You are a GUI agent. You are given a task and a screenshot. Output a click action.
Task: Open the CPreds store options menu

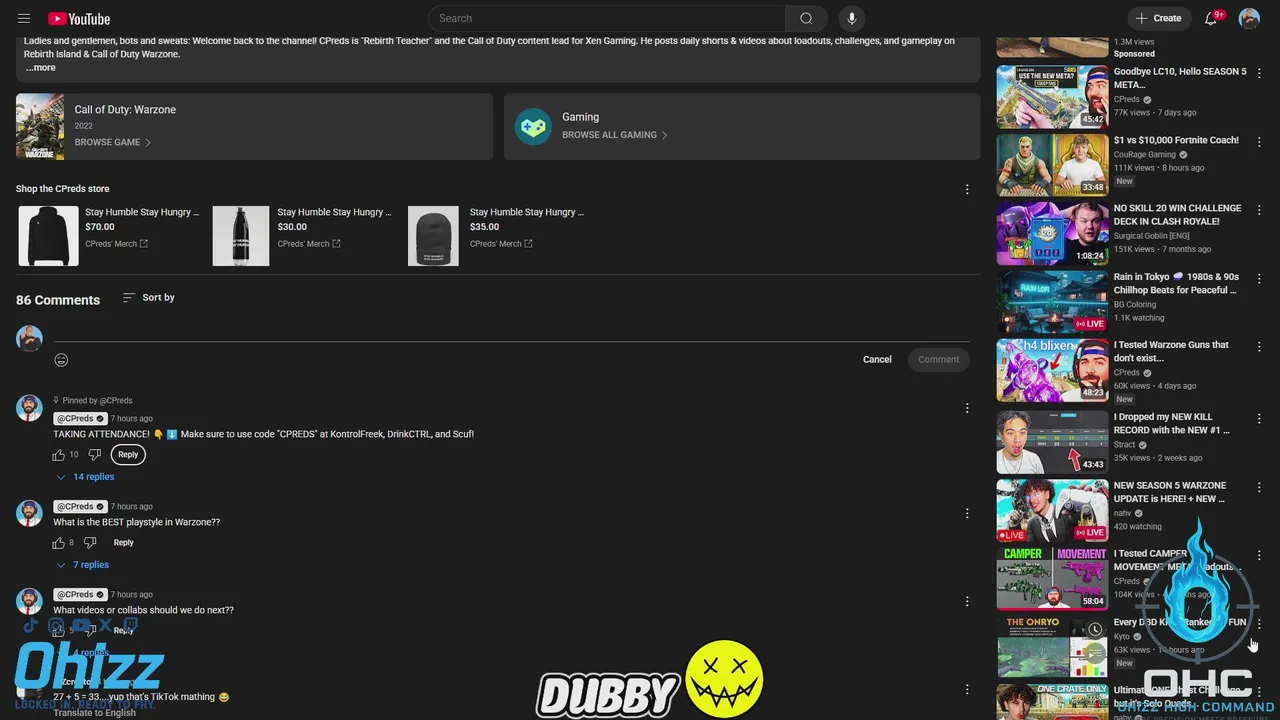(x=967, y=189)
